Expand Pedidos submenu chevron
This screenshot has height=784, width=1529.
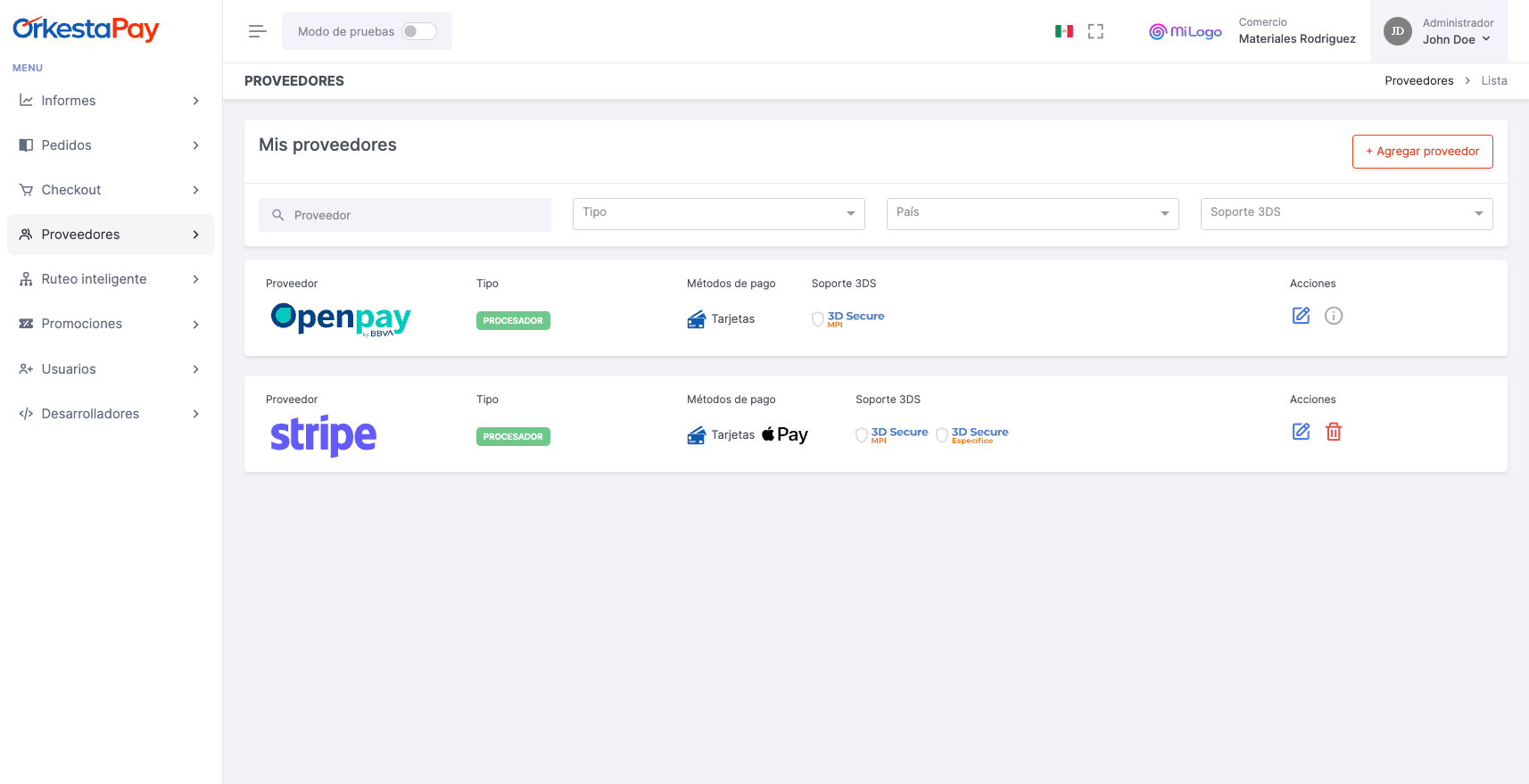click(196, 145)
